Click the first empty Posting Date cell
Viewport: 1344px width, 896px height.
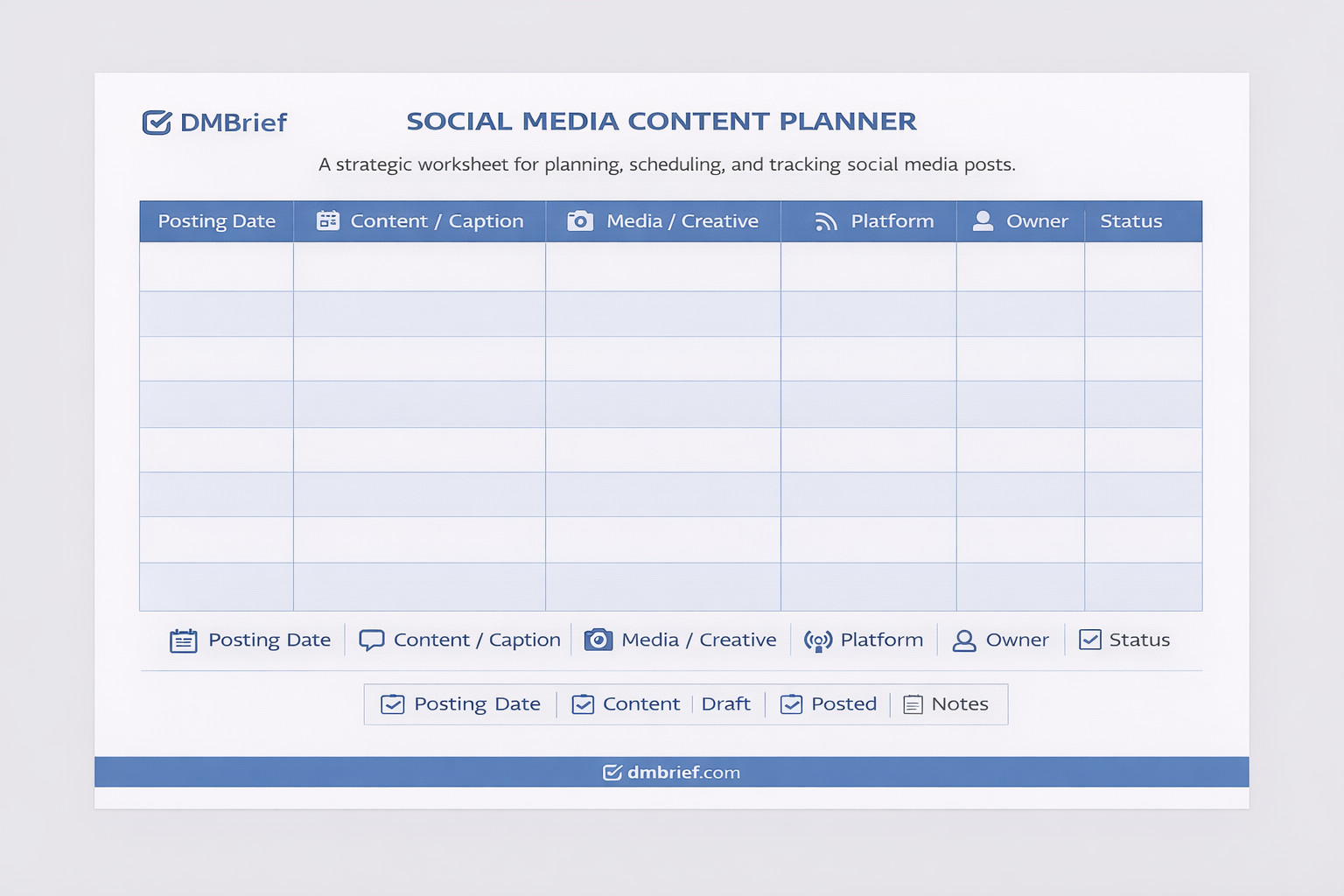coord(217,267)
